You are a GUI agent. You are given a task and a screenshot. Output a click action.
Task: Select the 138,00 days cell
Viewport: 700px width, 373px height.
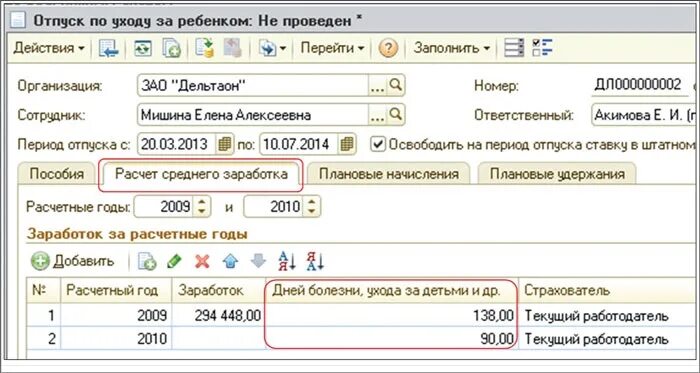pyautogui.click(x=392, y=316)
